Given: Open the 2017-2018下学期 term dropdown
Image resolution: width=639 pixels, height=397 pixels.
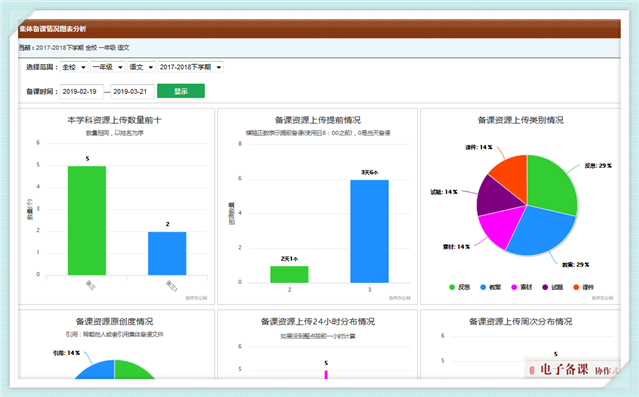Looking at the screenshot, I should pos(190,67).
